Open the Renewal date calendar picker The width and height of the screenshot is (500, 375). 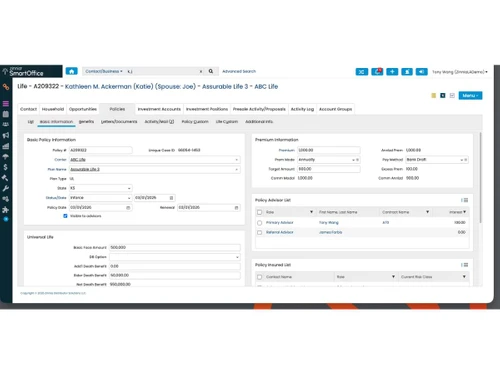coord(236,207)
